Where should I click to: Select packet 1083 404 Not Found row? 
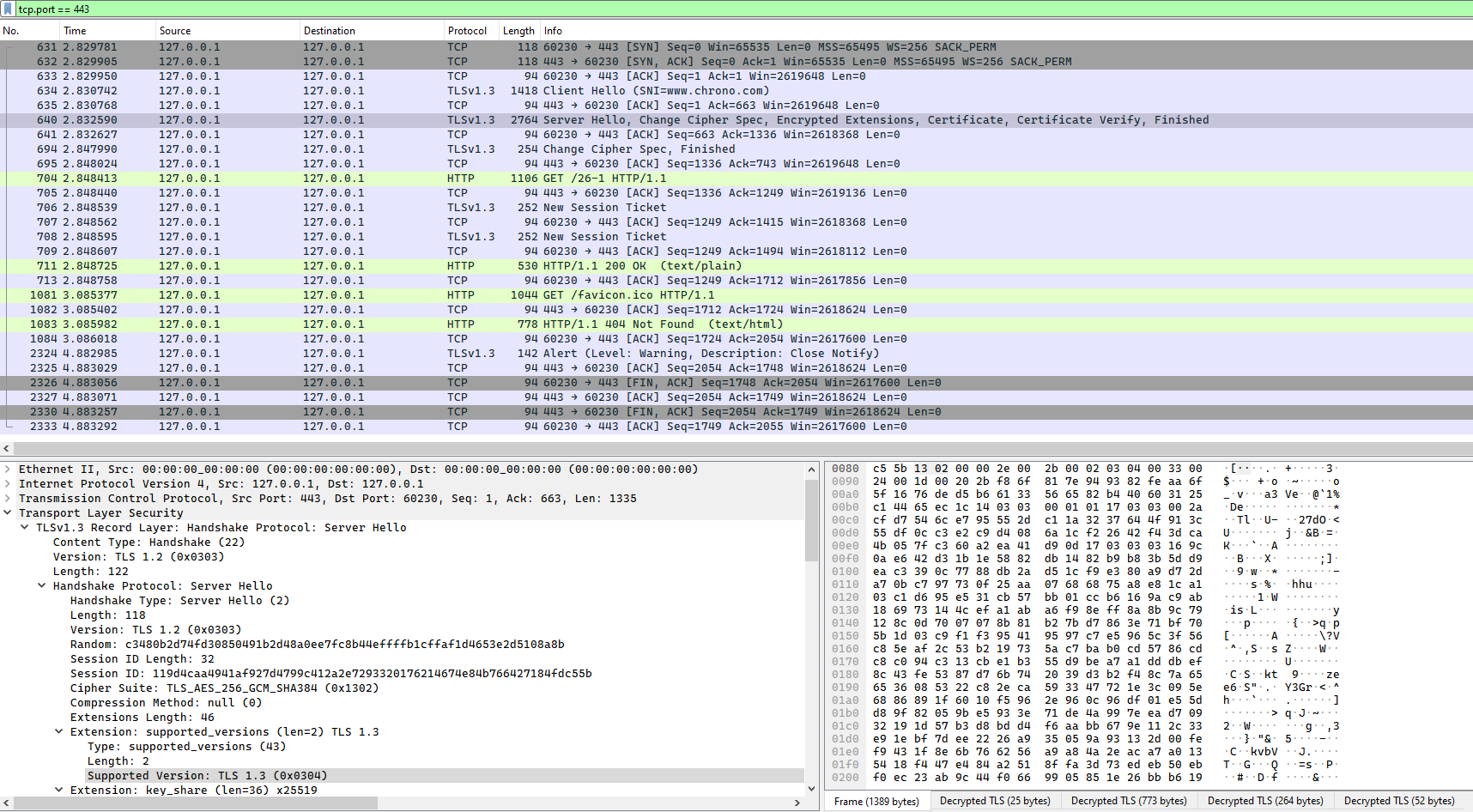click(736, 324)
